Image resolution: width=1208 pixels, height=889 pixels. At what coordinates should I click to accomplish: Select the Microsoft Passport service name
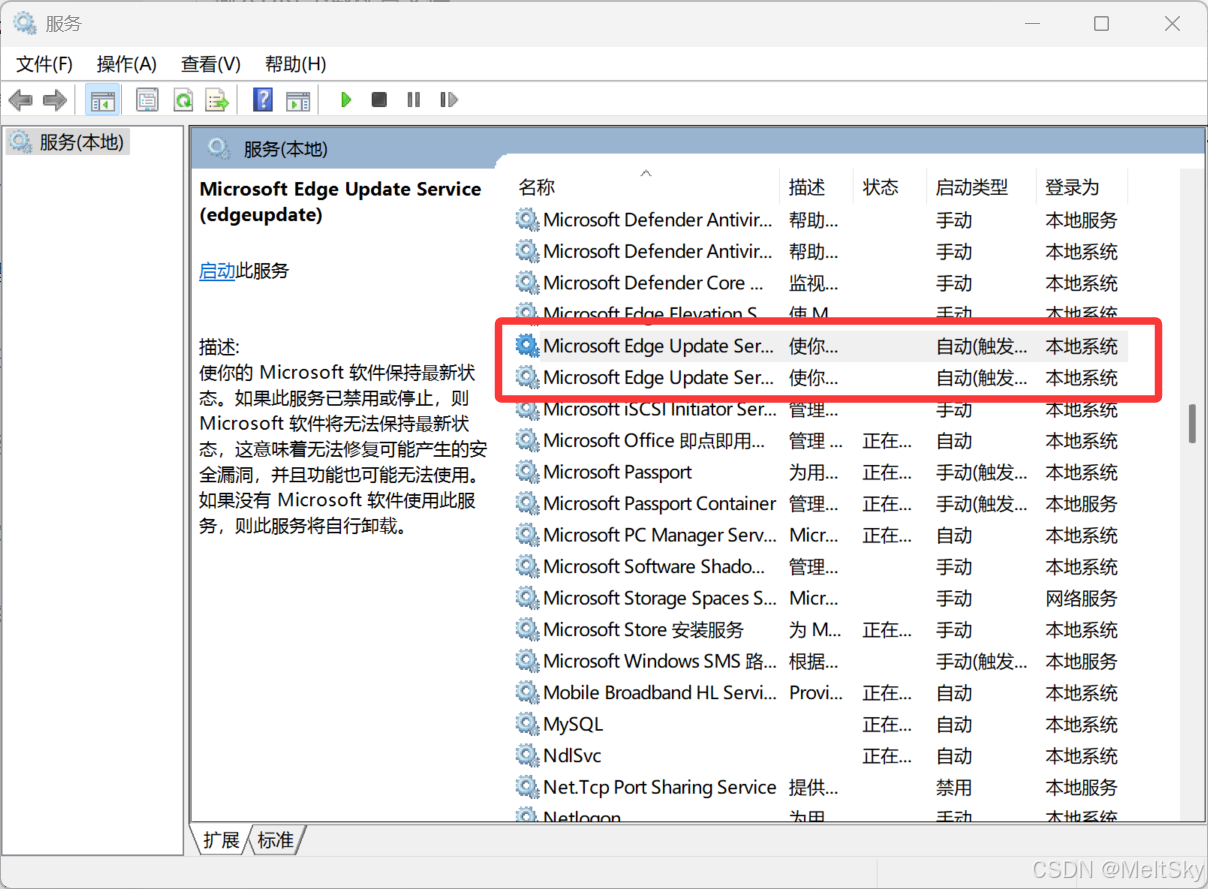coord(617,472)
